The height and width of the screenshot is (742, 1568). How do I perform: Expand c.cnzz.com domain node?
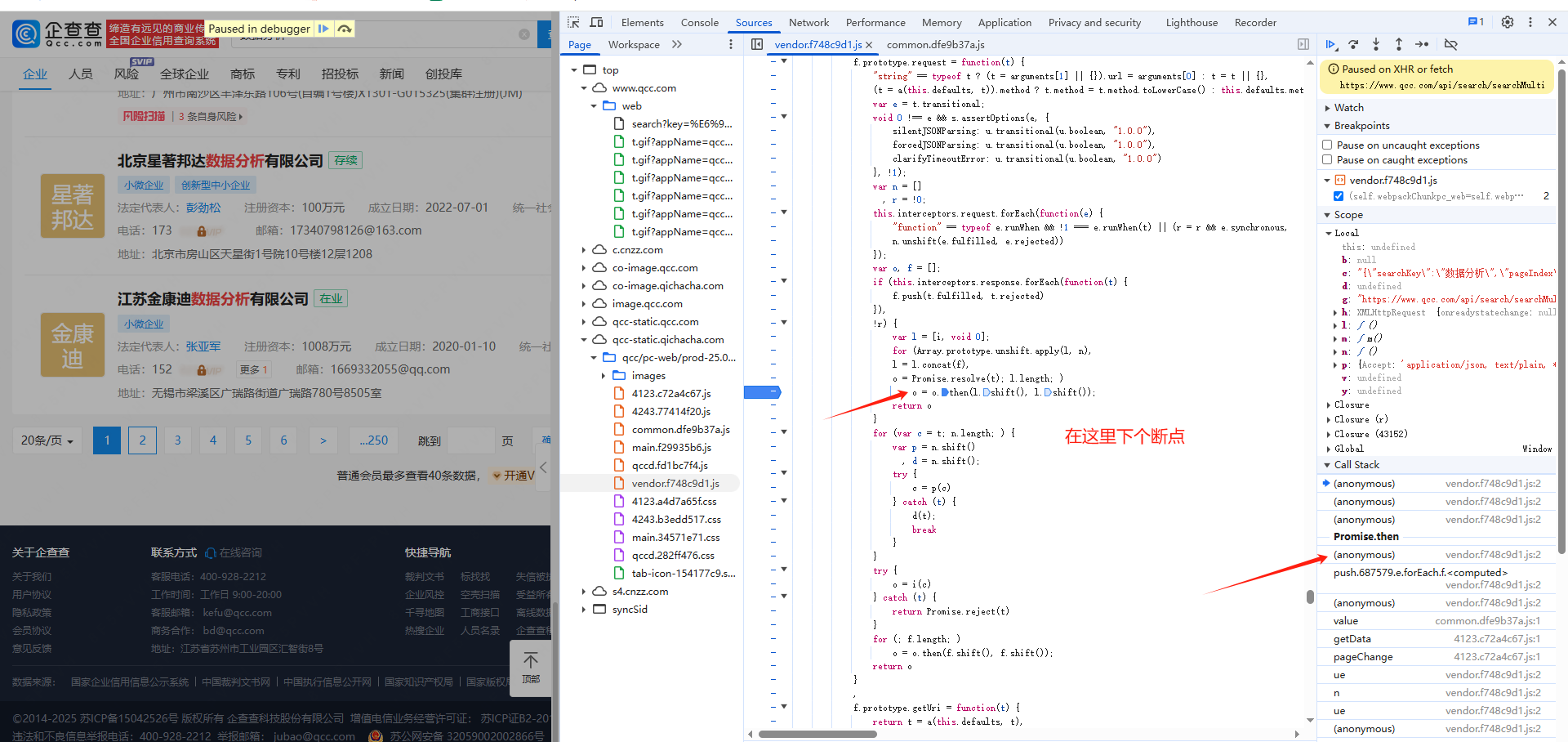click(x=584, y=250)
